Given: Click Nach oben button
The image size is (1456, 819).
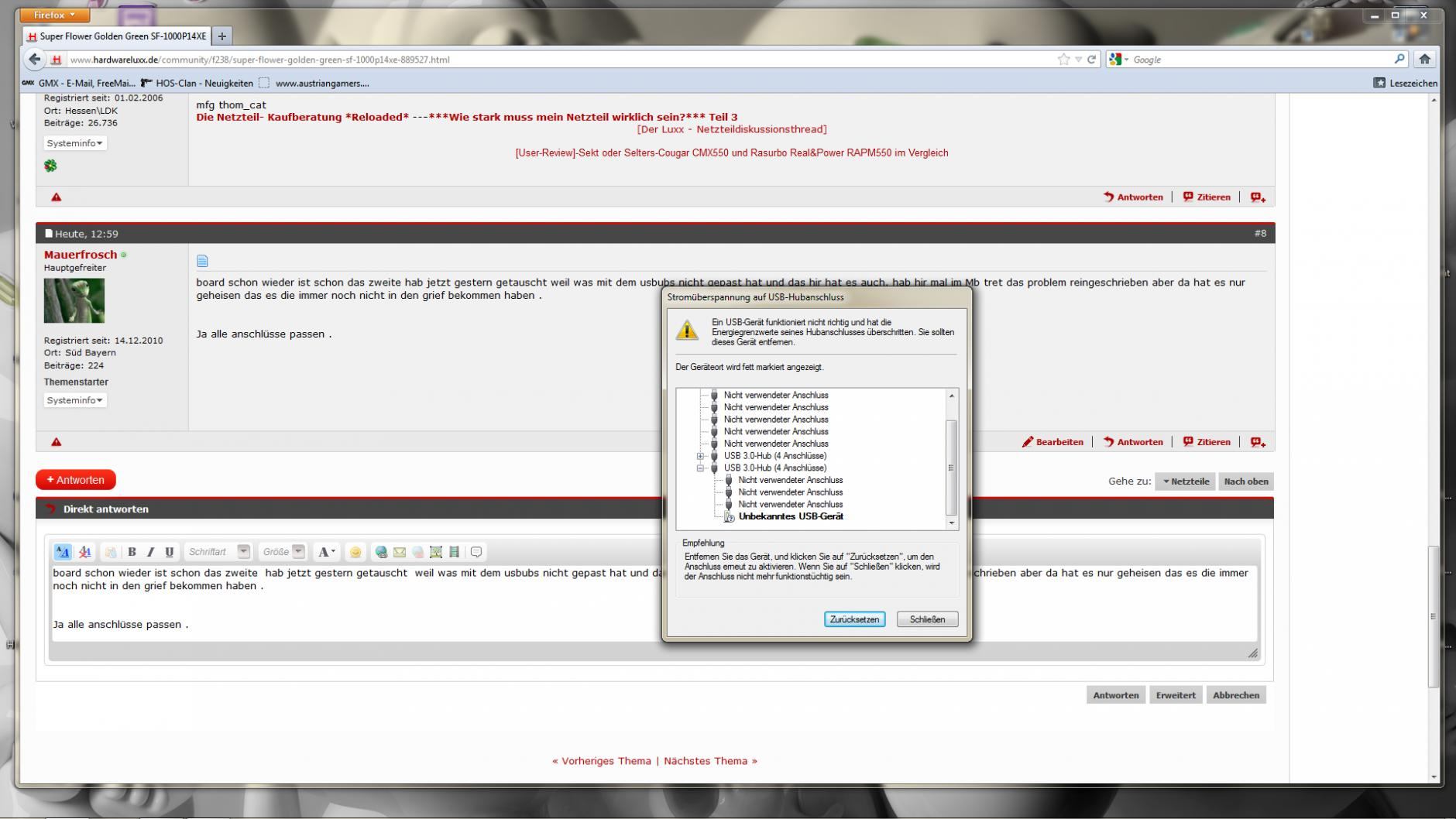Looking at the screenshot, I should (1246, 481).
